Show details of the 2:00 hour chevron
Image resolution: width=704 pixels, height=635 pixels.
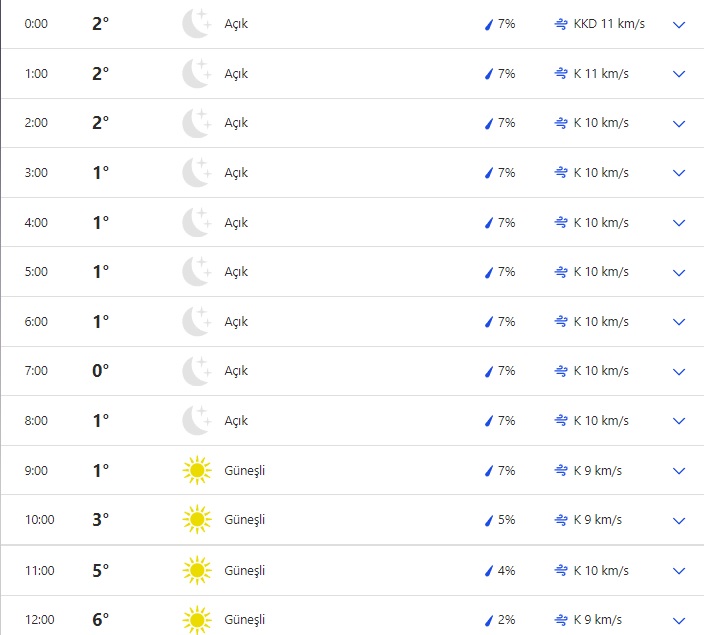(680, 124)
